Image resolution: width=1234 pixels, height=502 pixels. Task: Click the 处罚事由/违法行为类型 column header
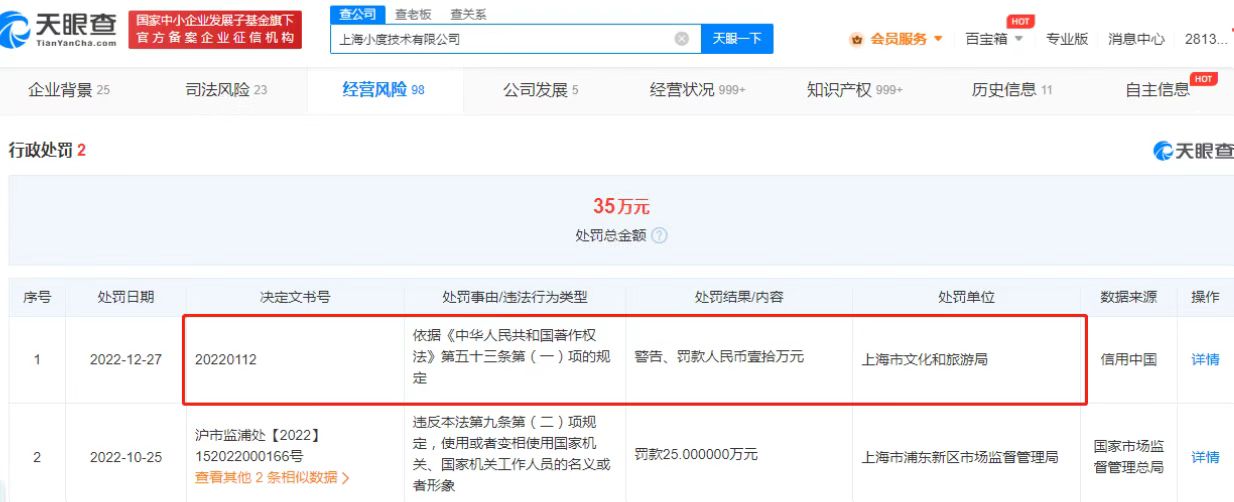click(x=515, y=297)
